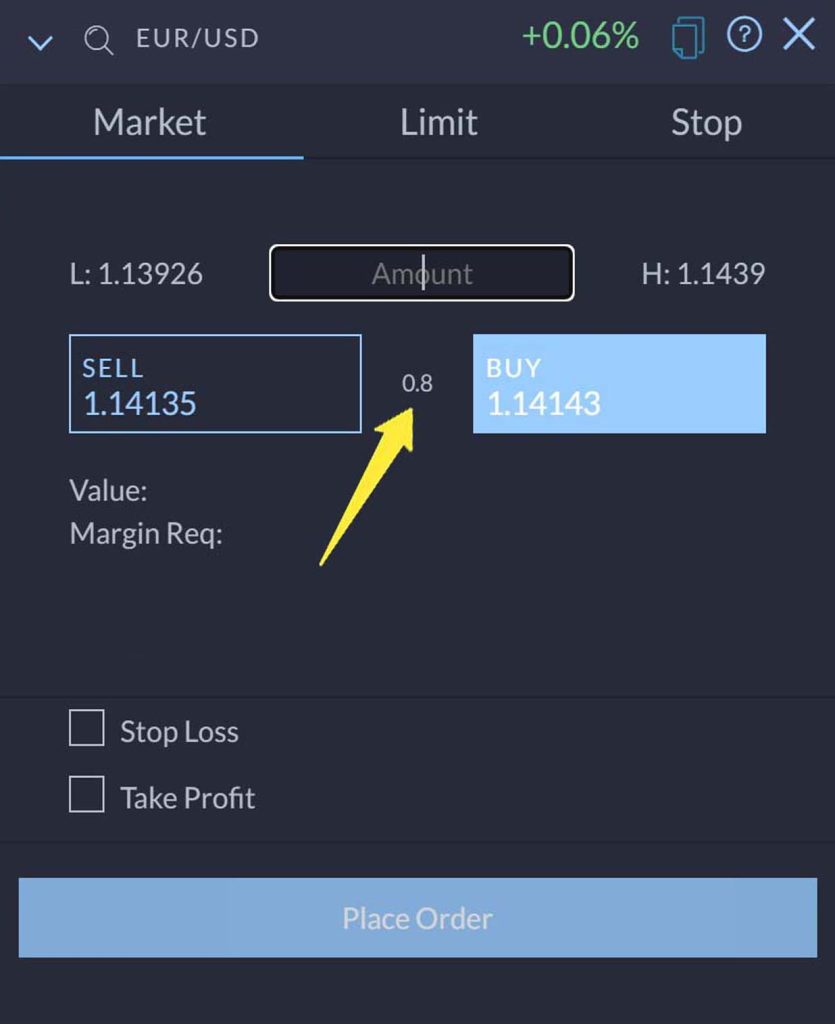Enable the Stop Loss checkbox
835x1024 pixels.
87,729
